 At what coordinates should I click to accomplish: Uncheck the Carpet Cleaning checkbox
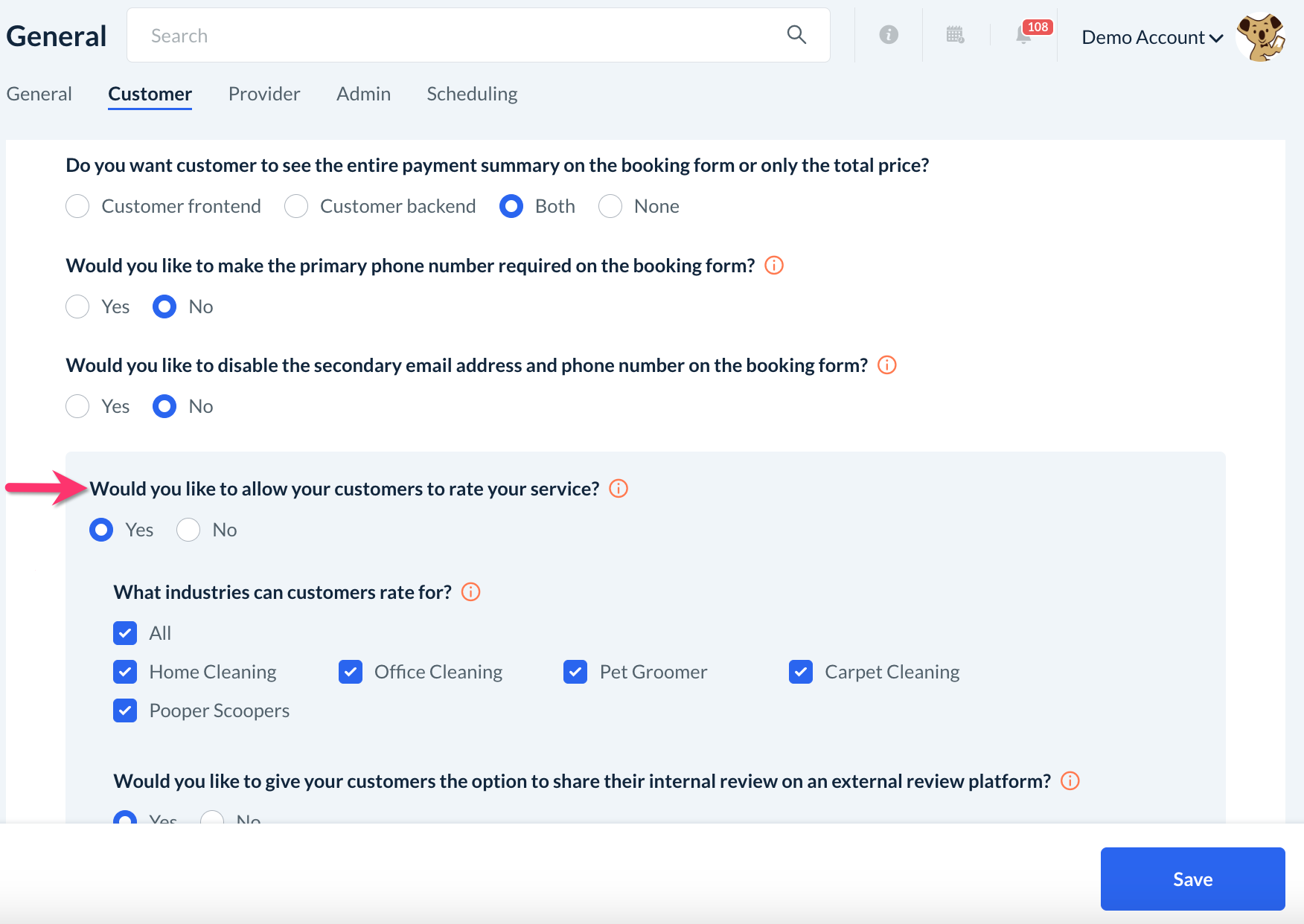(x=801, y=672)
